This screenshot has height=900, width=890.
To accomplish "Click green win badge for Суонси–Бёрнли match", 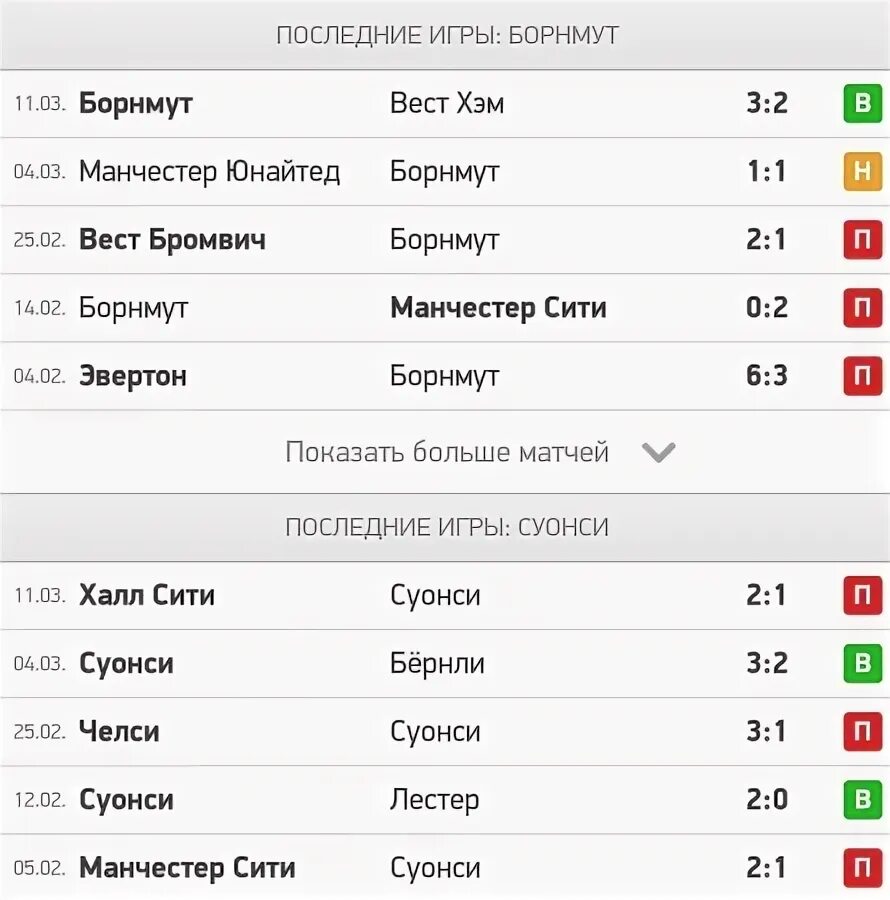I will [862, 663].
